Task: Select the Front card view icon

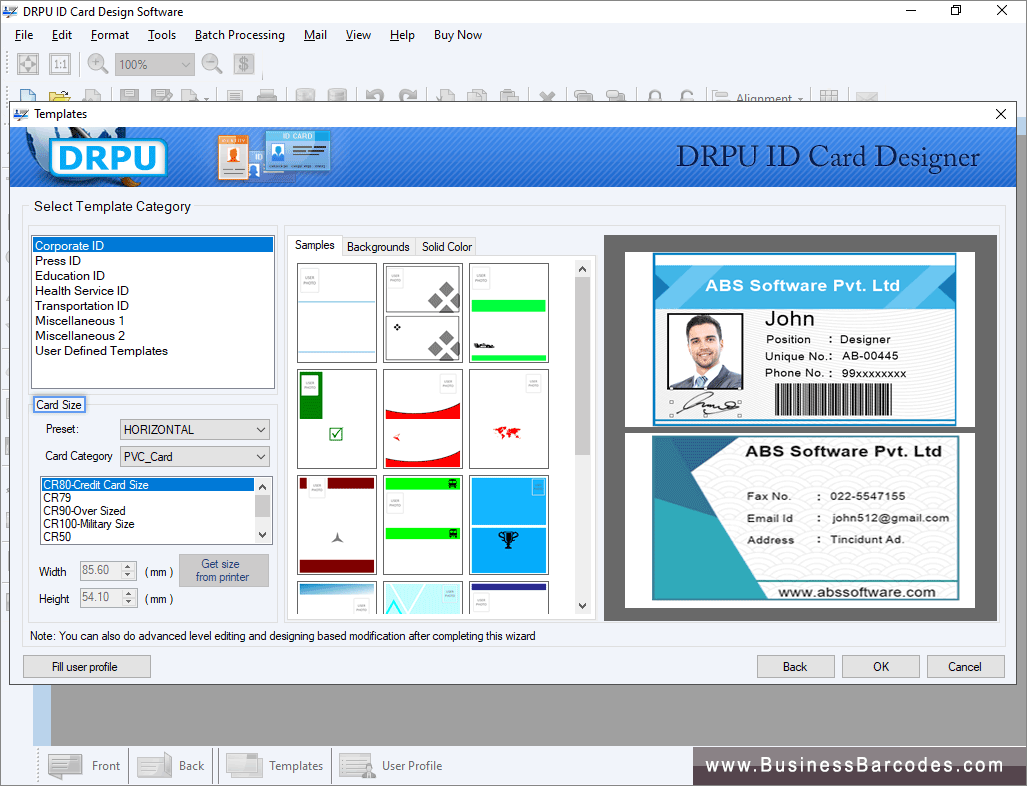Action: [66, 765]
